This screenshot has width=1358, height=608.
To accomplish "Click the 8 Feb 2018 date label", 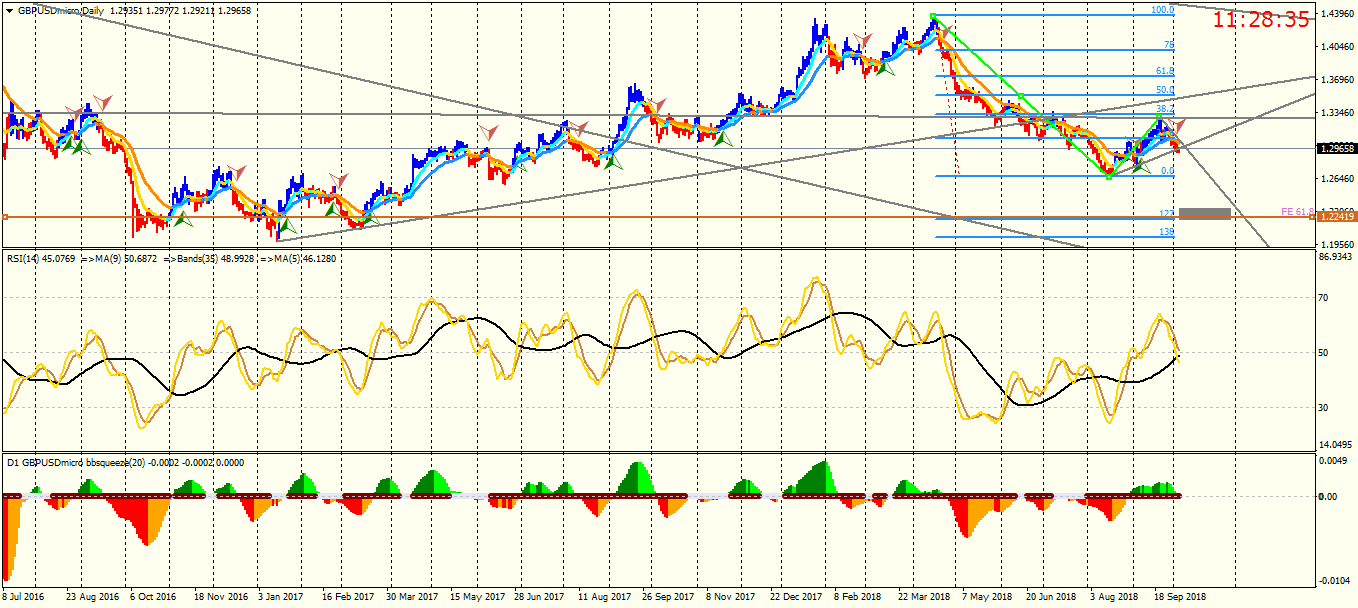I will pyautogui.click(x=857, y=596).
